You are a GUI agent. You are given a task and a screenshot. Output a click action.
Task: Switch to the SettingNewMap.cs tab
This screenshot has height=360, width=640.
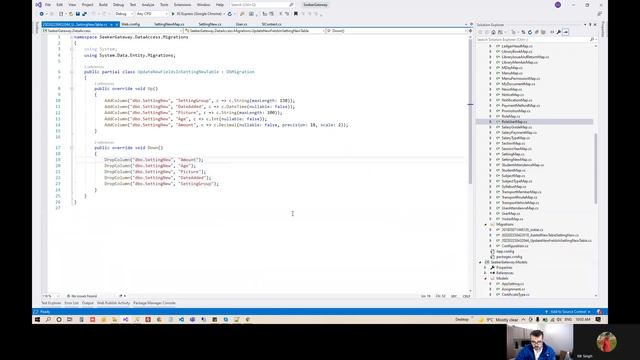(169, 24)
